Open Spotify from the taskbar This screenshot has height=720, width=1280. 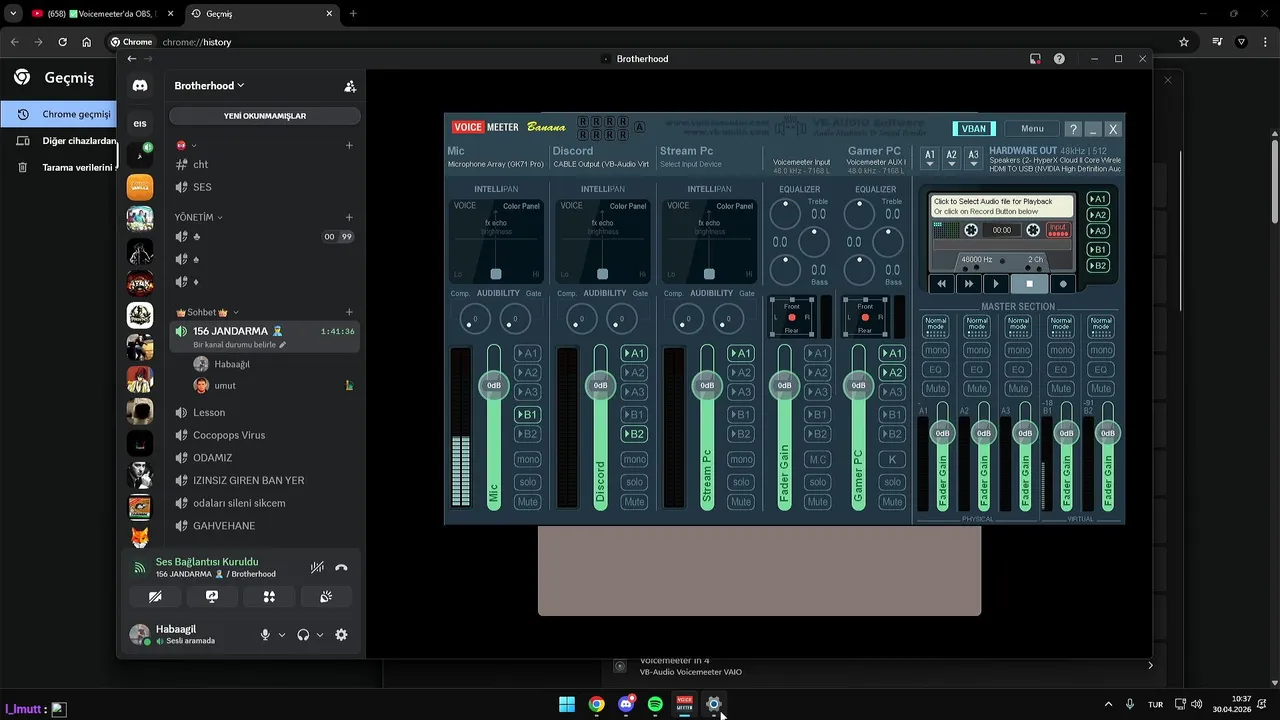point(655,704)
